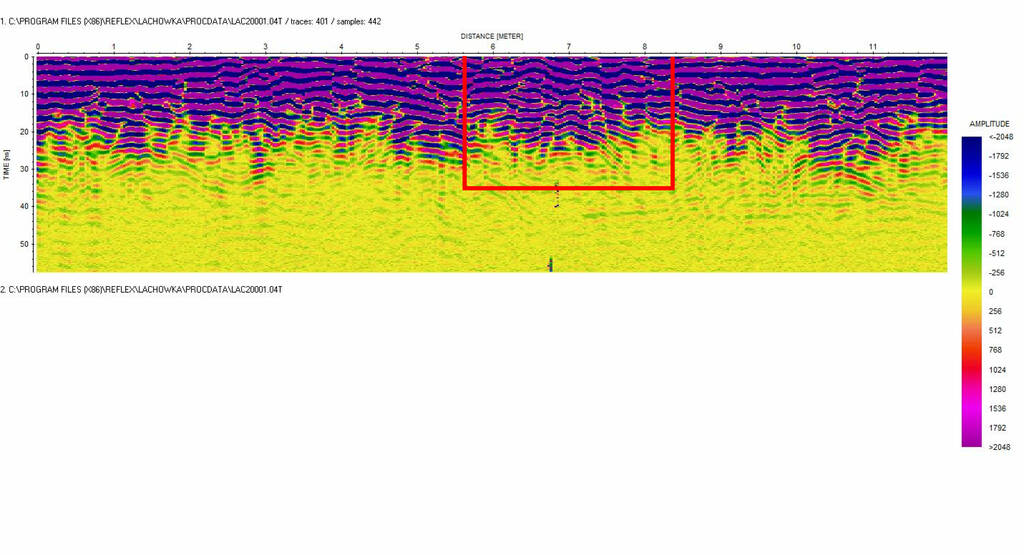
Task: Click the bottom edge of the red rectangle
Action: click(x=569, y=187)
